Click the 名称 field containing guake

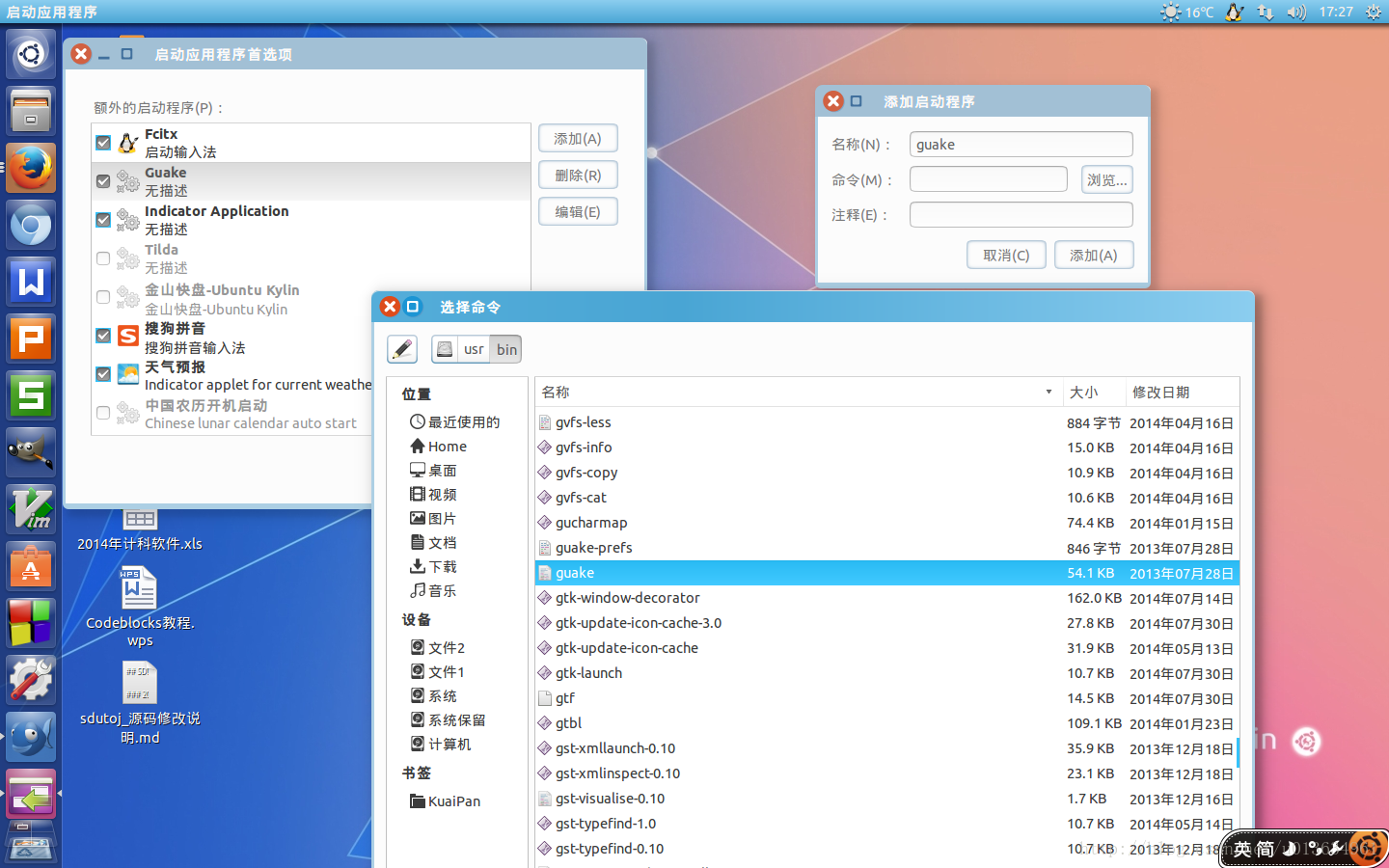point(1021,145)
